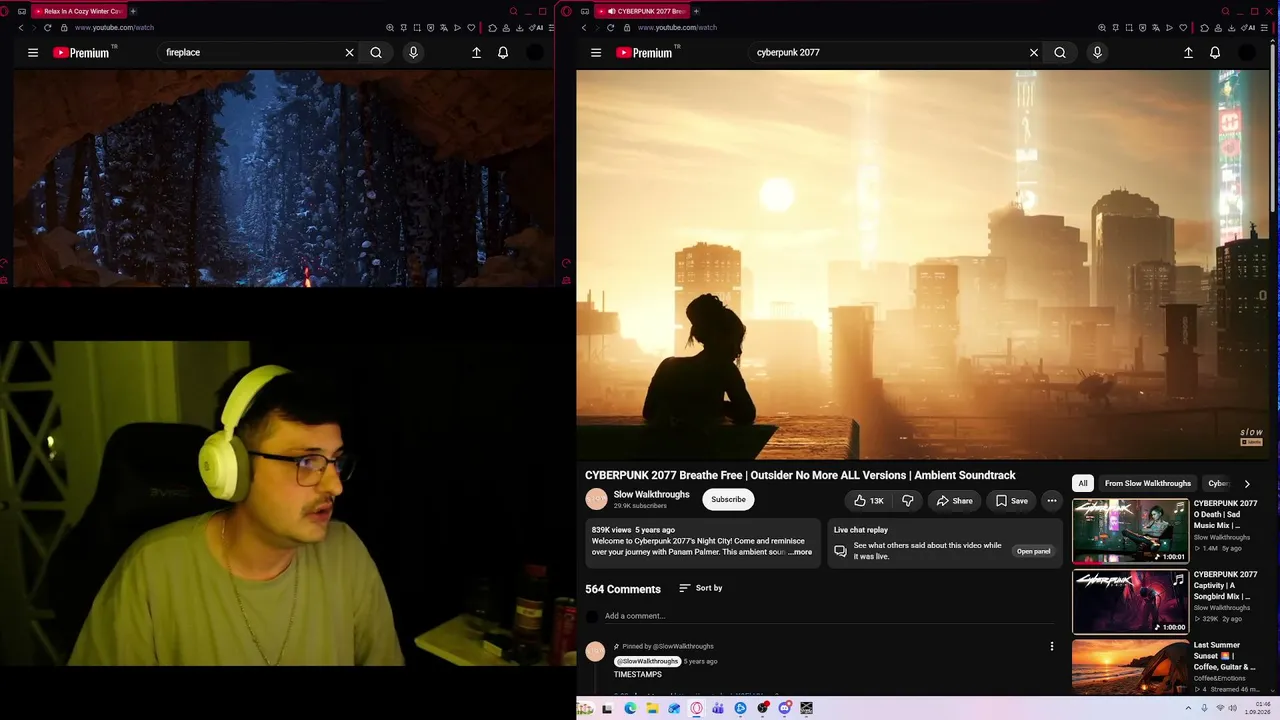This screenshot has height=720, width=1280.
Task: Run the search for 'fireplace'
Action: tap(376, 53)
